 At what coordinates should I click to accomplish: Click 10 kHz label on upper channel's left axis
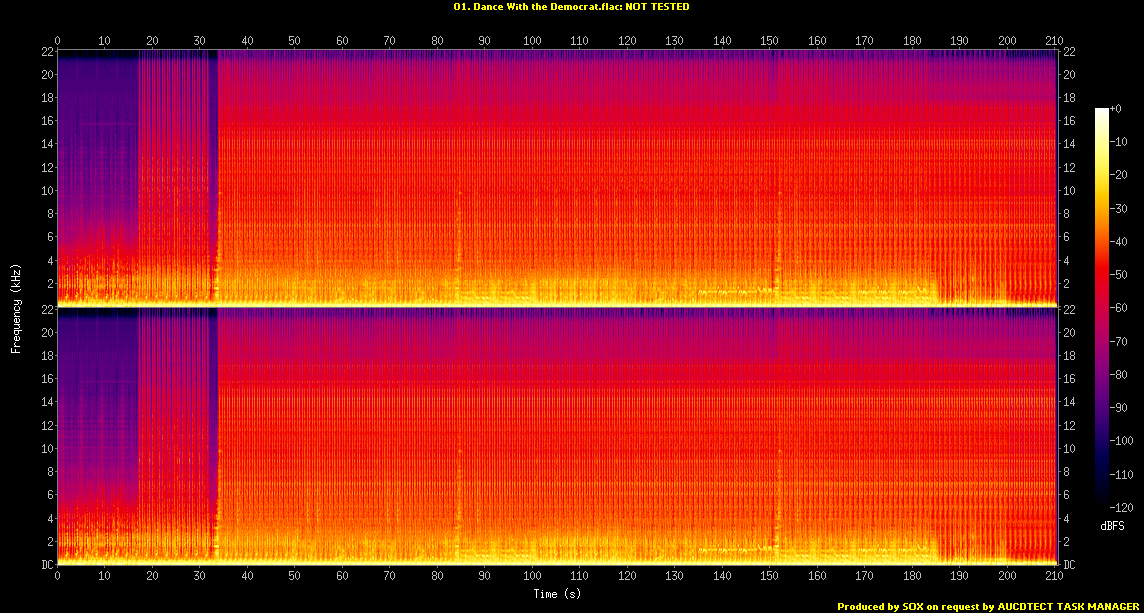[44, 190]
